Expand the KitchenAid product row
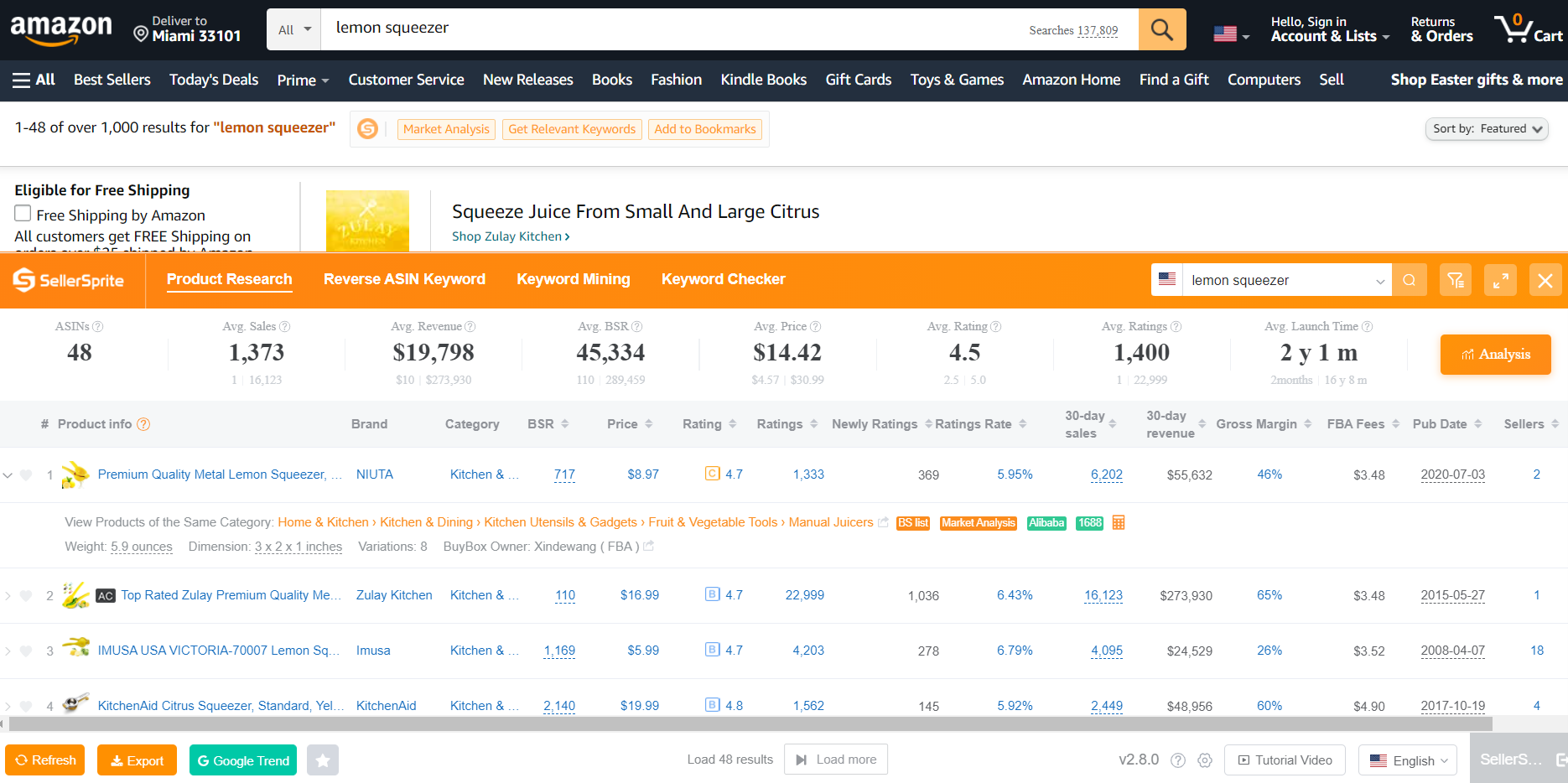1568x783 pixels. point(8,707)
